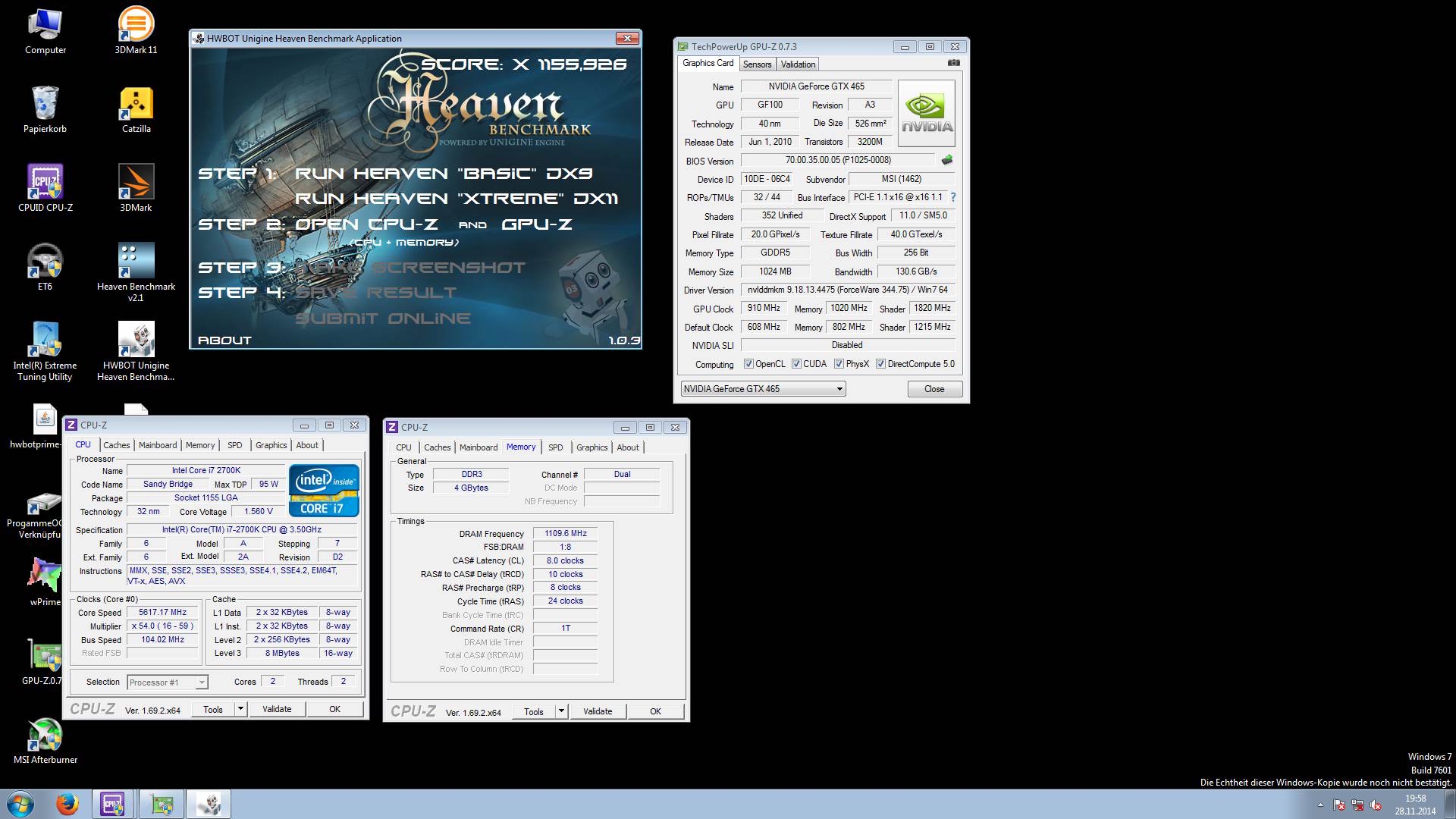
Task: Click OK in the CPU-Z CPU window
Action: coord(334,709)
